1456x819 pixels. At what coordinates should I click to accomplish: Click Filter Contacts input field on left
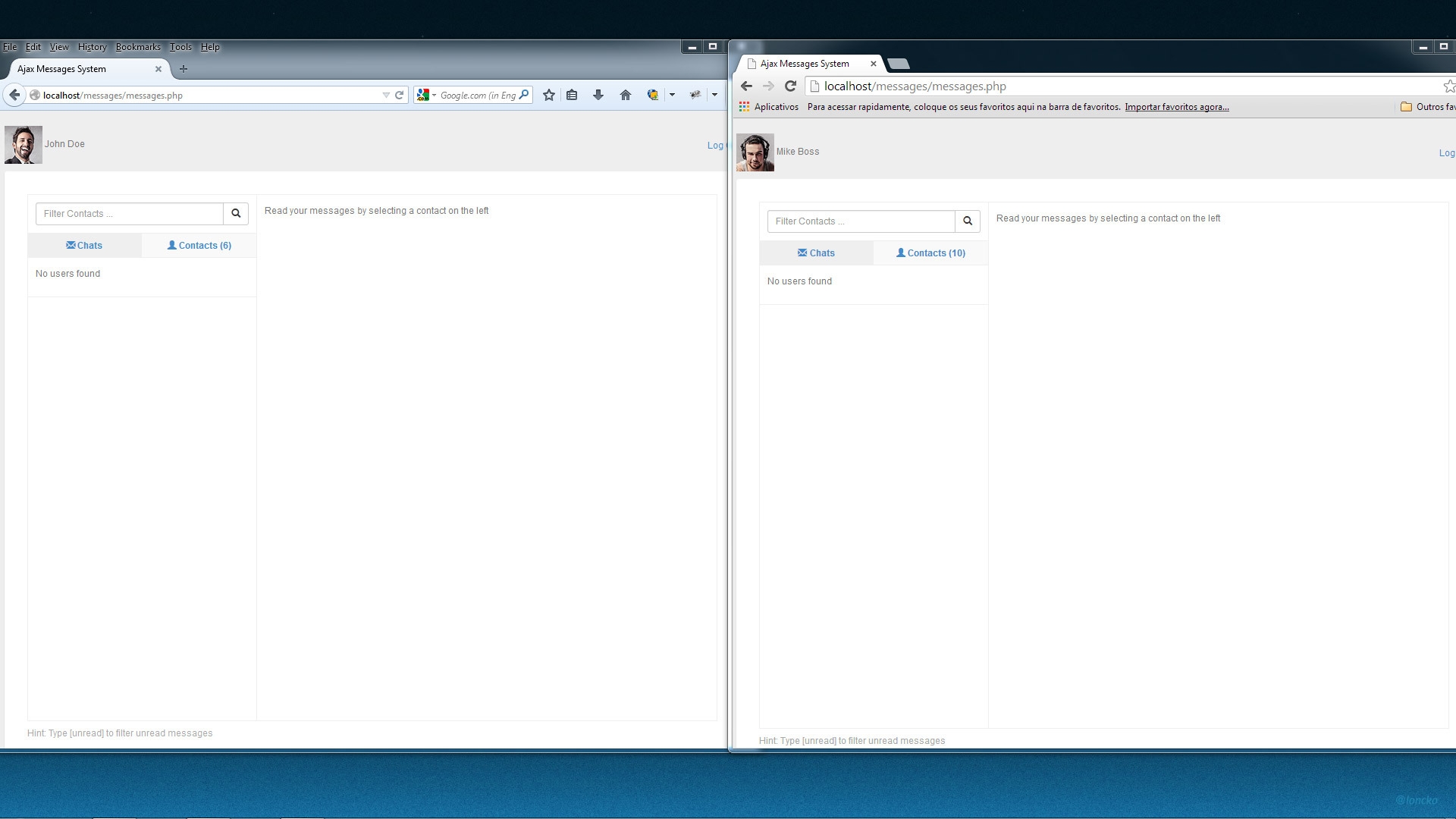pyautogui.click(x=129, y=213)
